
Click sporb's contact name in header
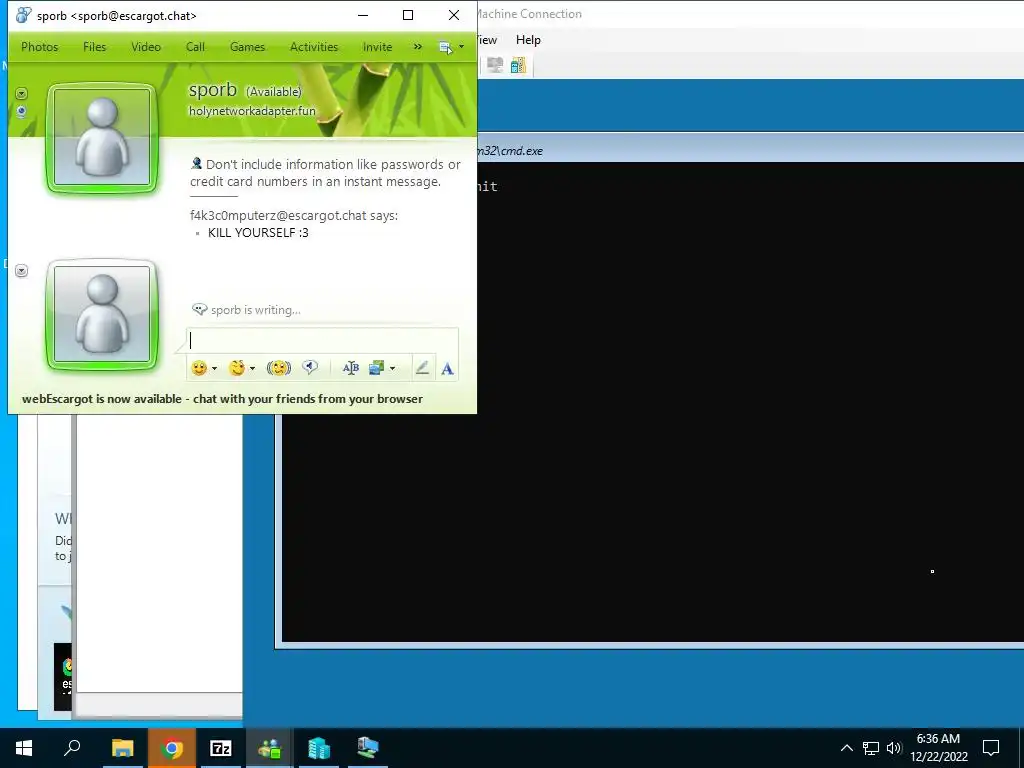point(212,89)
